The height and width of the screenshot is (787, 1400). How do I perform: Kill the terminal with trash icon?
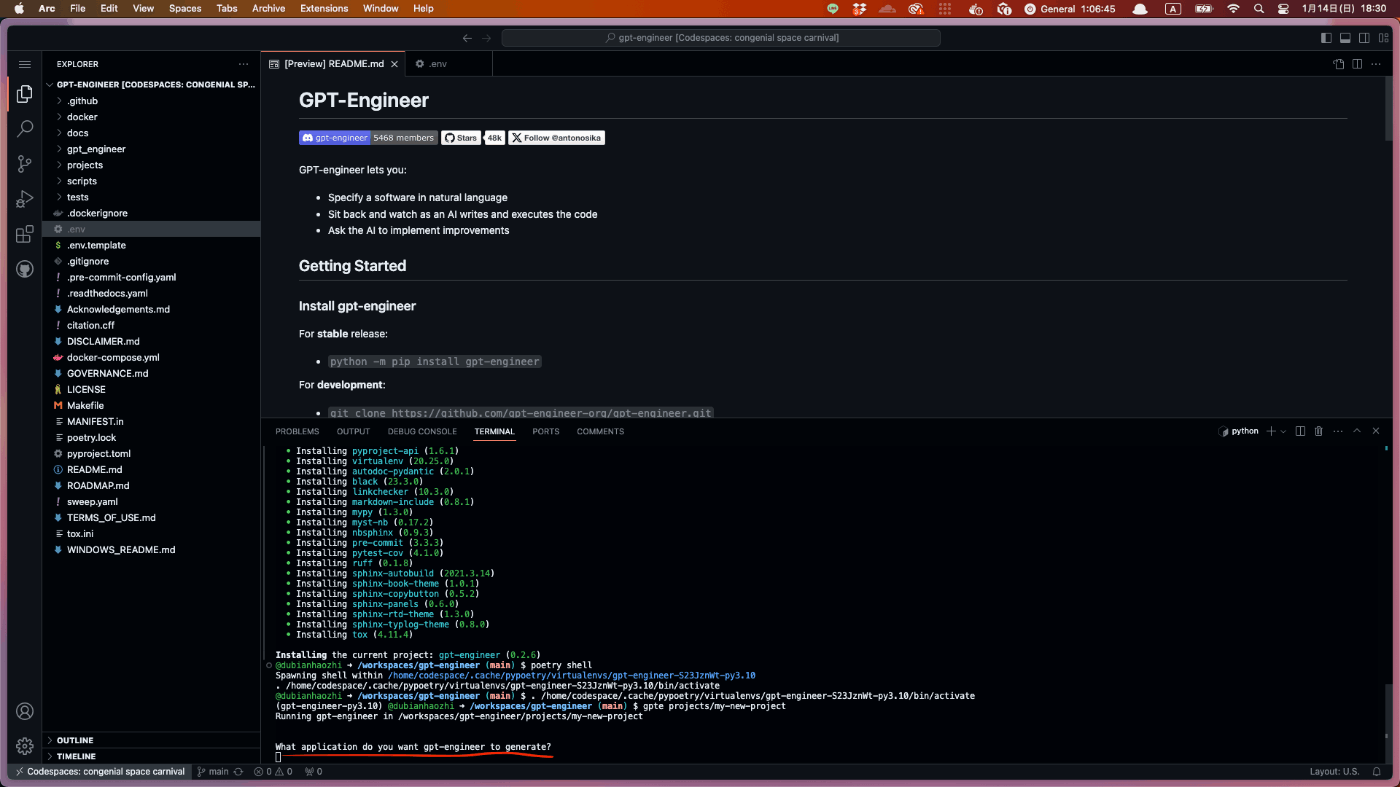click(x=1318, y=431)
